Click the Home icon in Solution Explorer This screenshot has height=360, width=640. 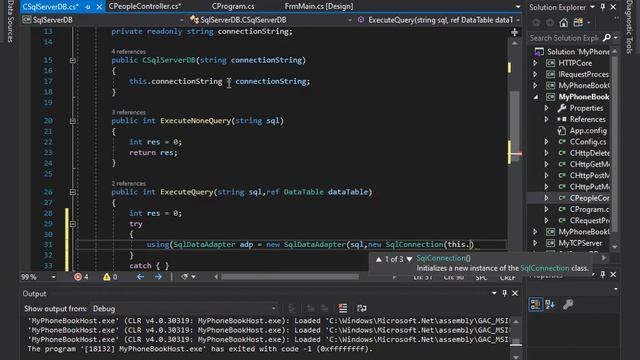coord(564,23)
